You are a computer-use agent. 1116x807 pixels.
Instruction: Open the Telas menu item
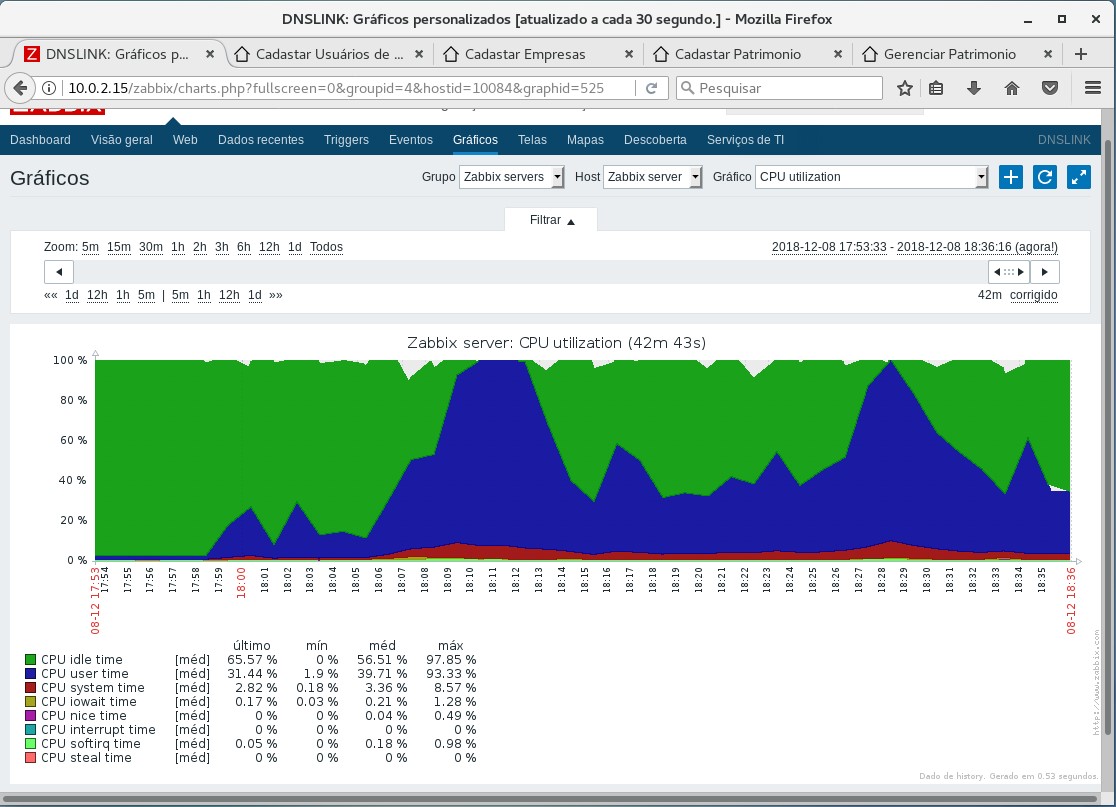point(532,139)
